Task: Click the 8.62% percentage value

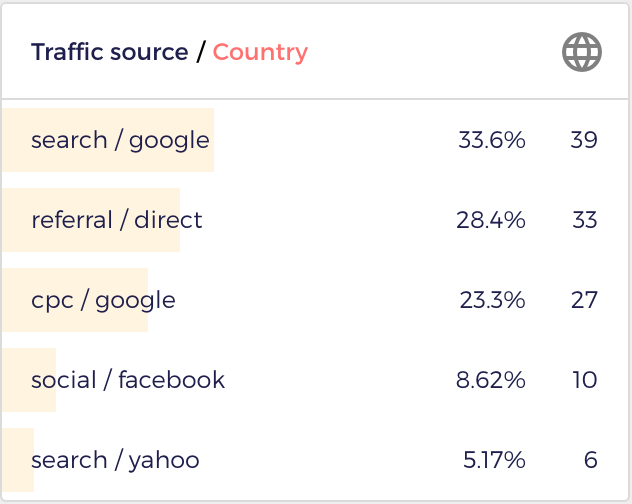Action: pos(491,380)
